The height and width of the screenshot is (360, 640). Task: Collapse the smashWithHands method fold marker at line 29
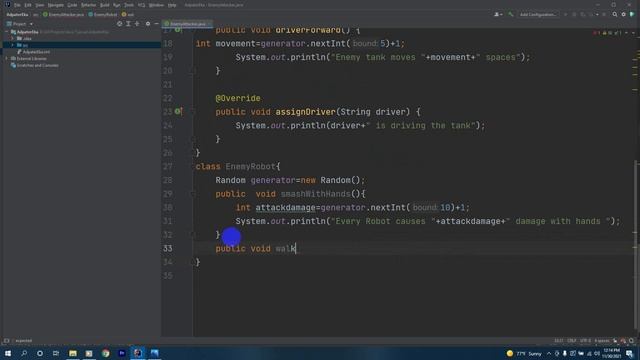pyautogui.click(x=193, y=194)
